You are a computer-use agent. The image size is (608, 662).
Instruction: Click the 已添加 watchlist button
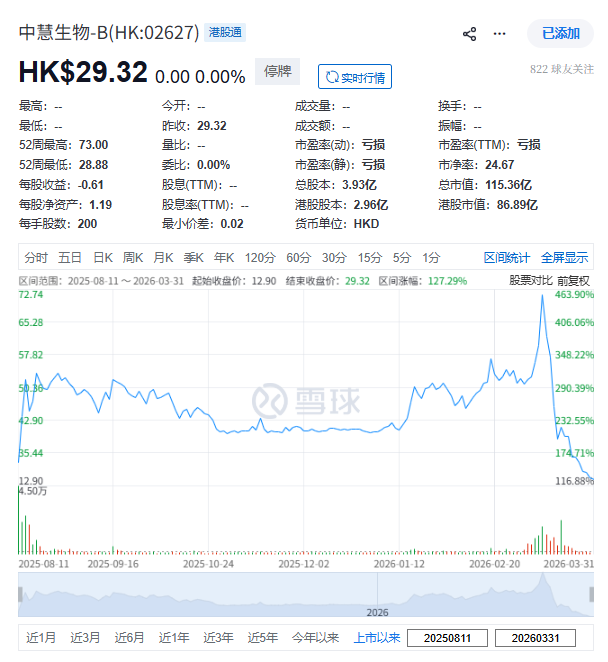[x=560, y=33]
